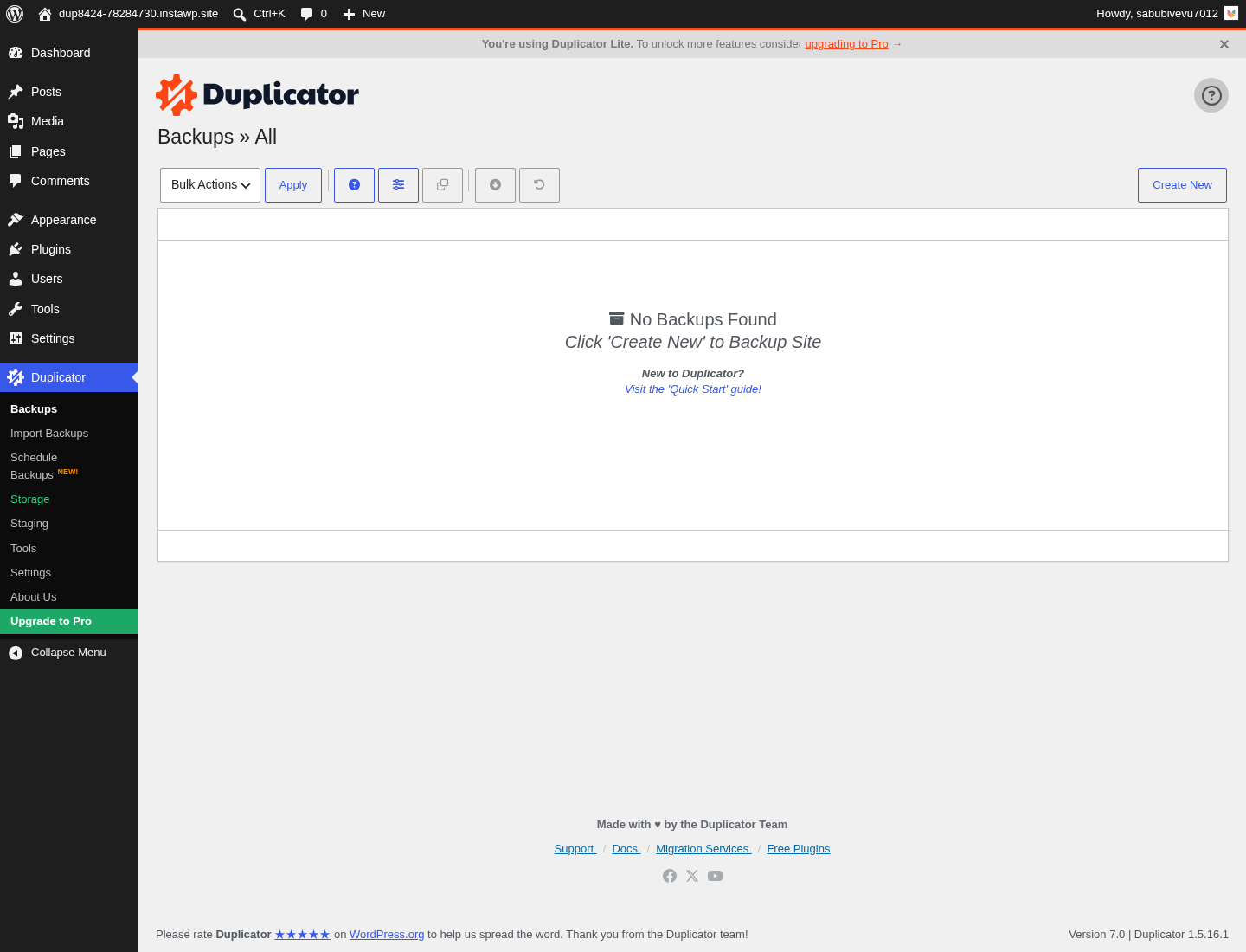The height and width of the screenshot is (952, 1246).
Task: Click the Facebook icon
Action: (670, 876)
